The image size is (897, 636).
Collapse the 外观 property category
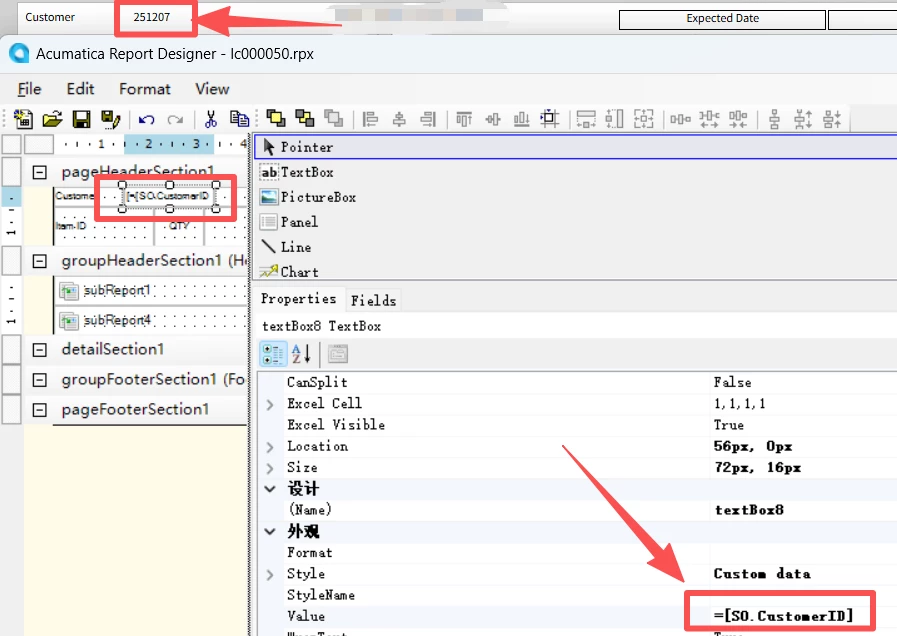point(270,531)
